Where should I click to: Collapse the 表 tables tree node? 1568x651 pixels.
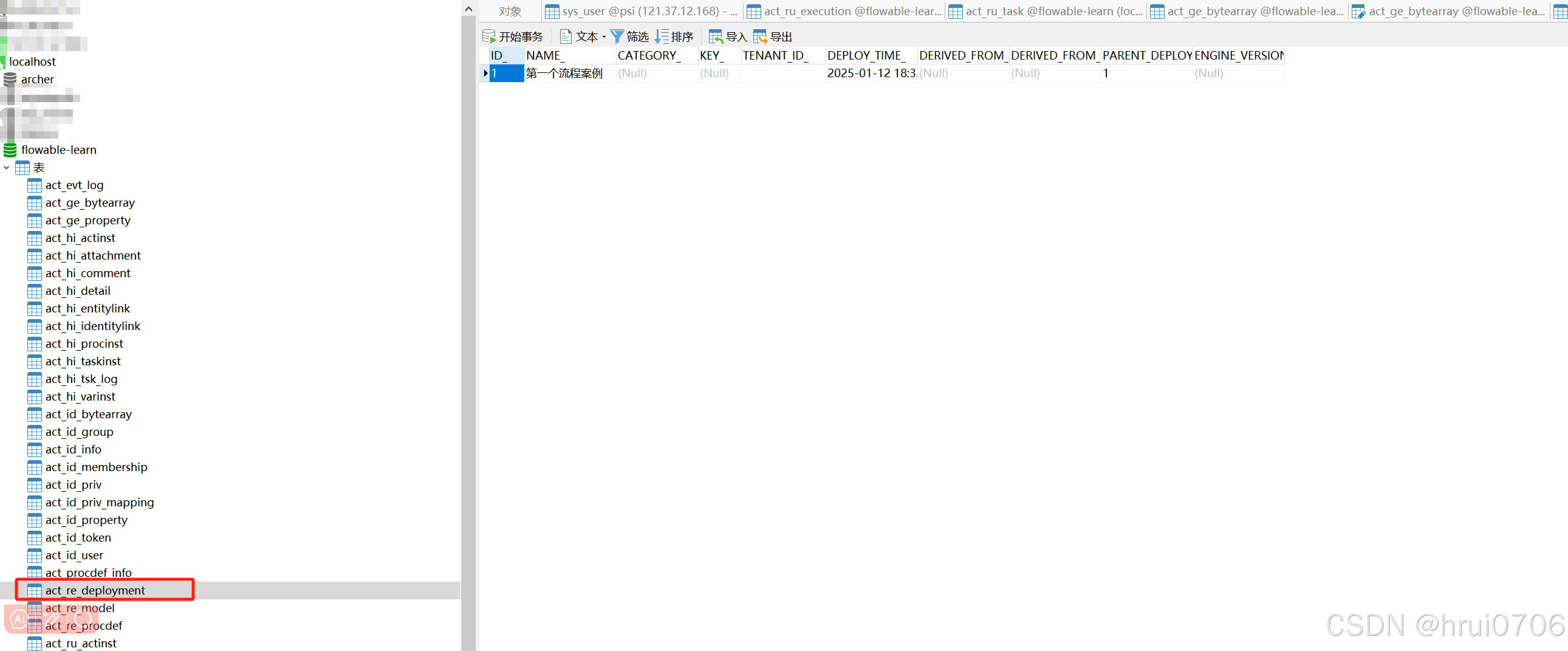6,168
